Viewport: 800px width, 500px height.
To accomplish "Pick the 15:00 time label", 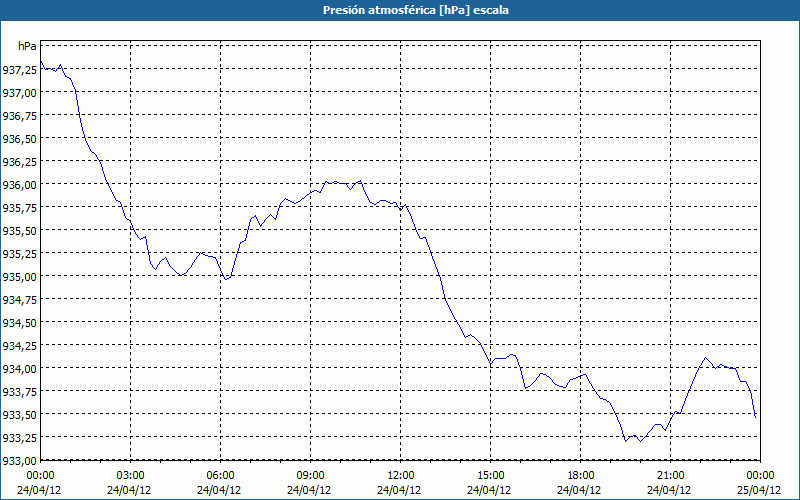I will pos(490,475).
